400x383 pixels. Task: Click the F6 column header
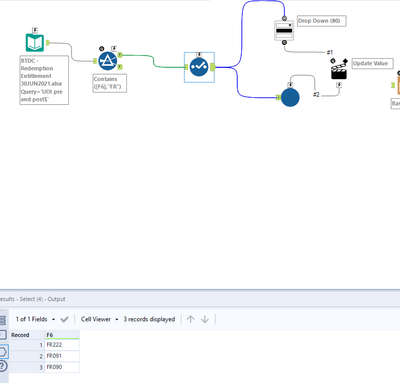62,335
